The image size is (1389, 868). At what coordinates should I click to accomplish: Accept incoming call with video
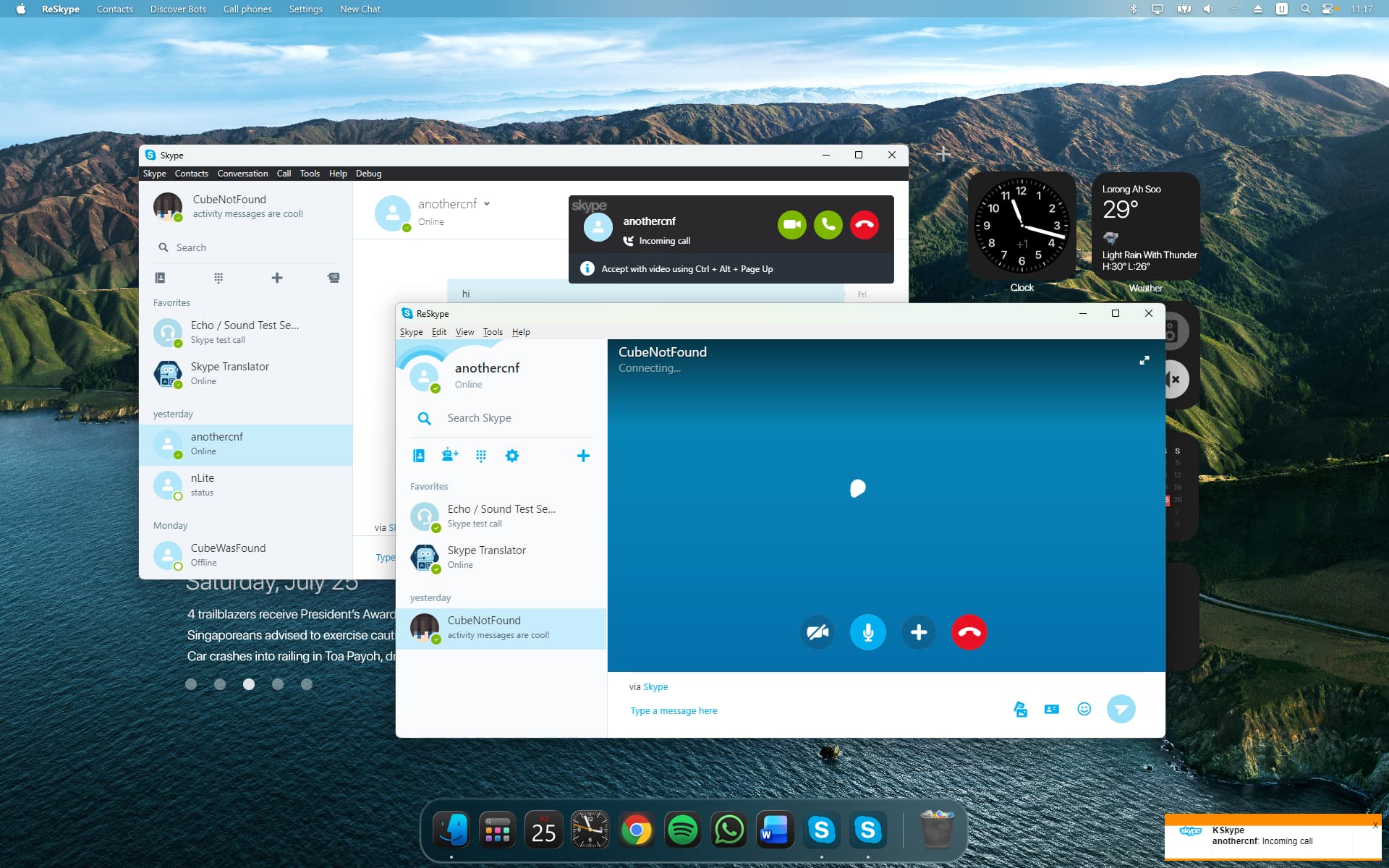click(791, 224)
